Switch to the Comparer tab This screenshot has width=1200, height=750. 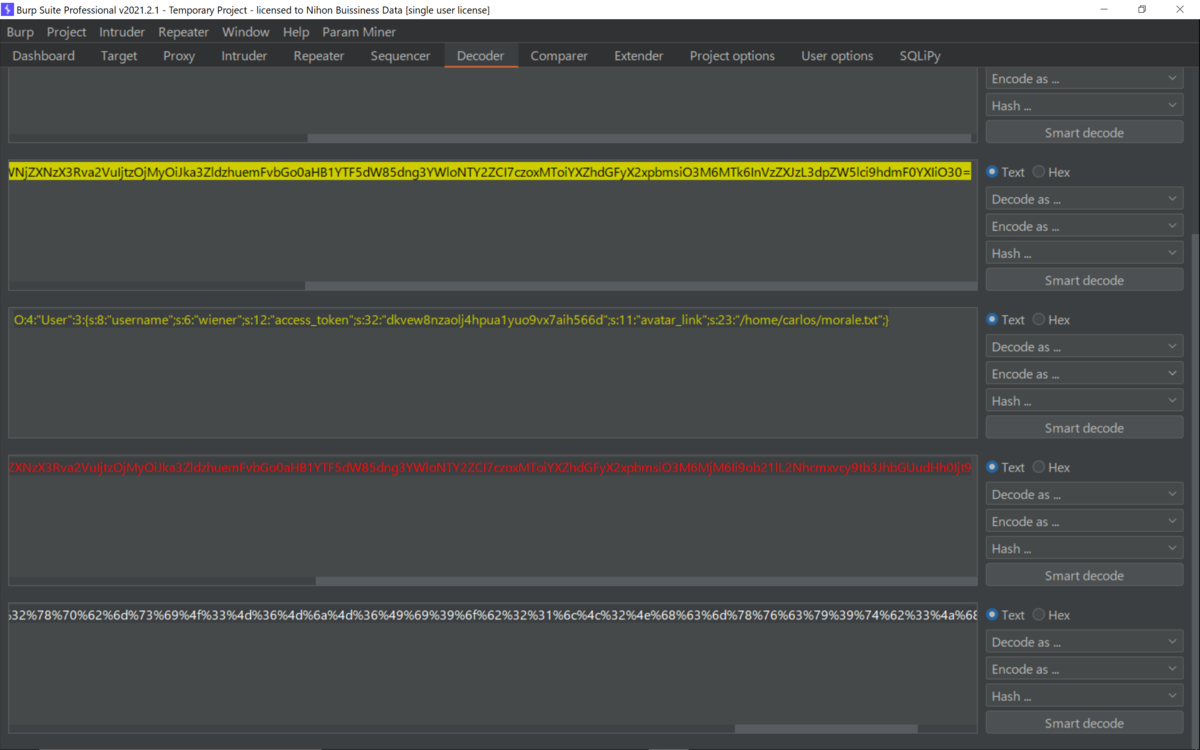click(559, 56)
